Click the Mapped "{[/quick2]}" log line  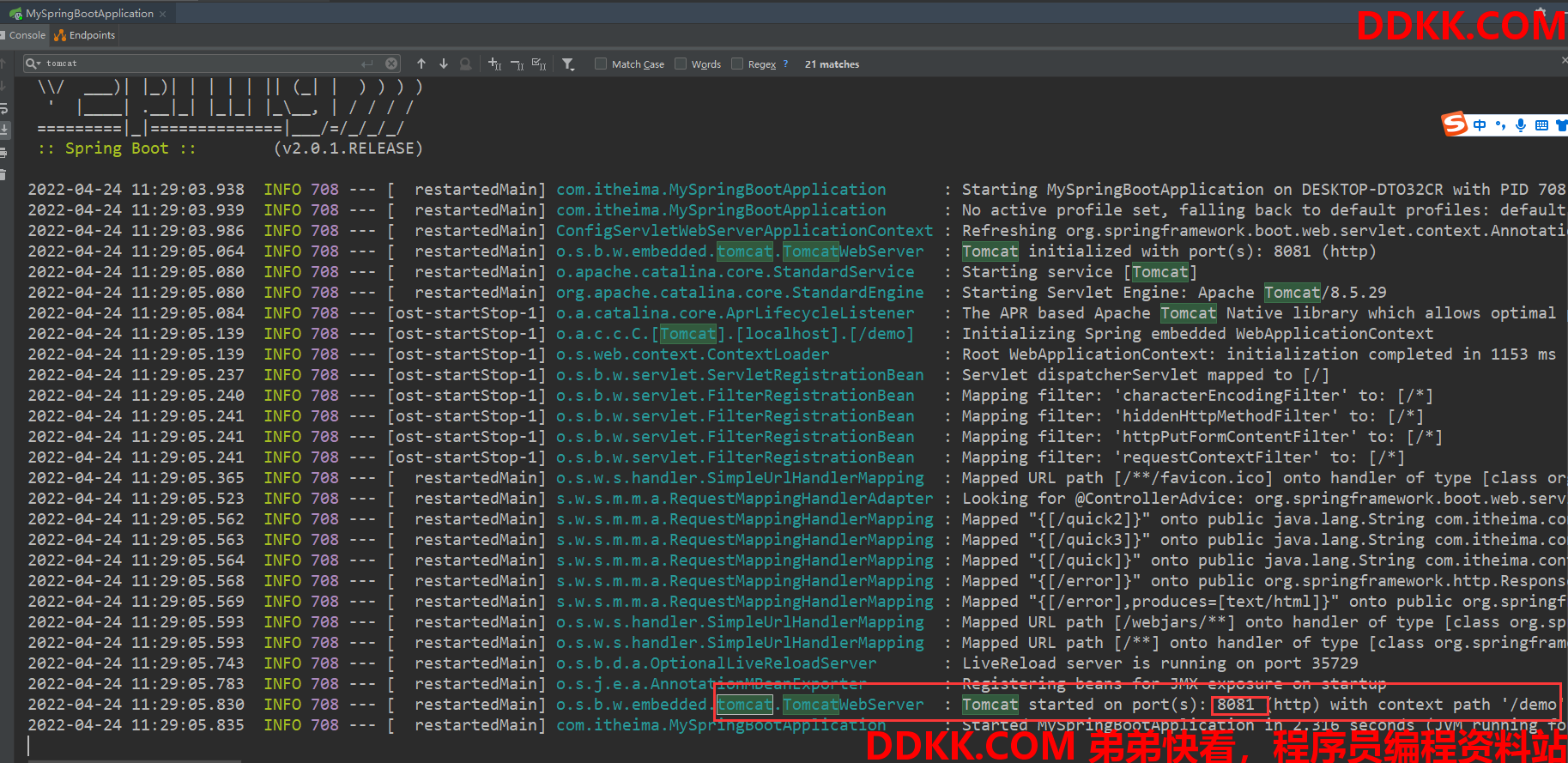[x=1264, y=519]
